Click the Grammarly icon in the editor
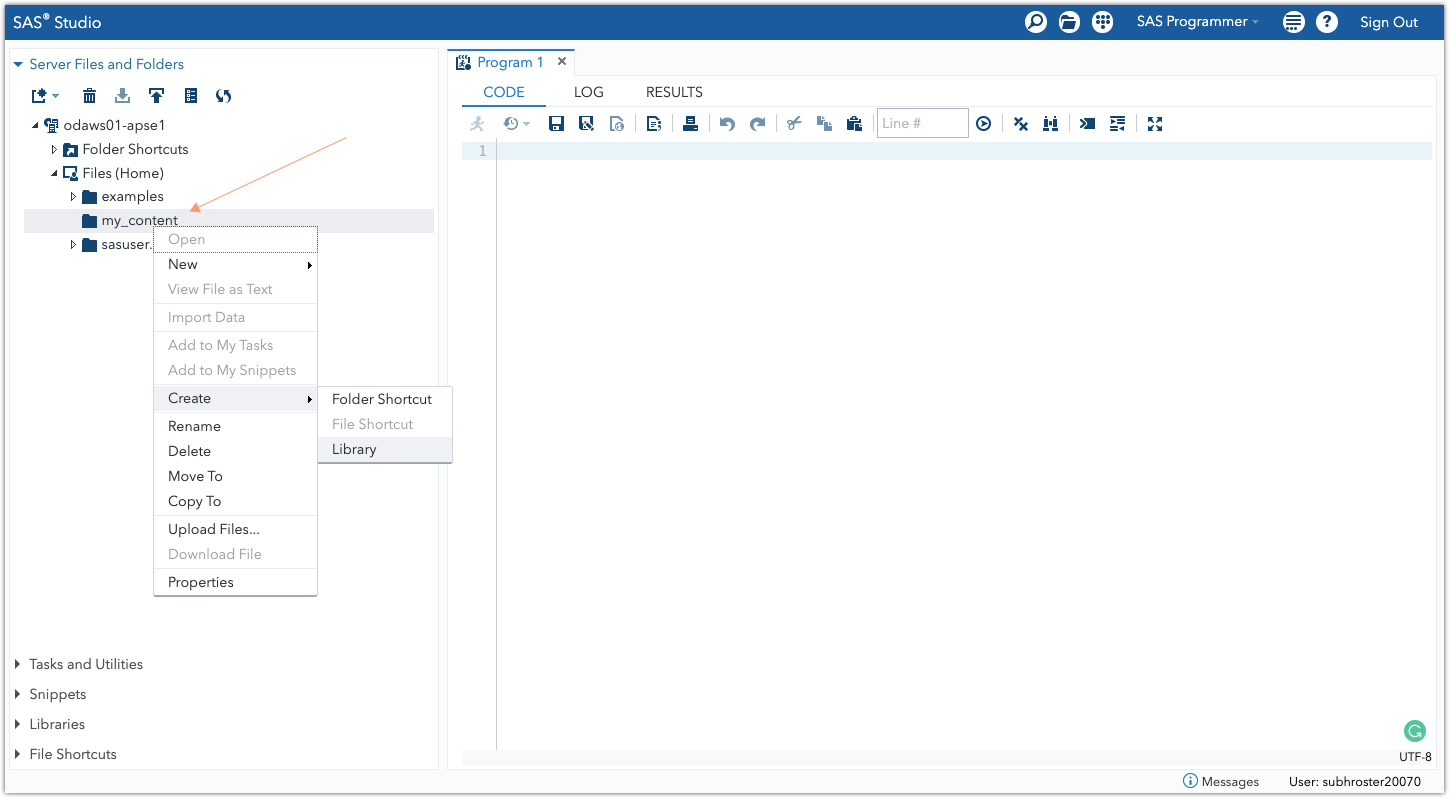Image resolution: width=1449 pixels, height=798 pixels. [x=1415, y=731]
